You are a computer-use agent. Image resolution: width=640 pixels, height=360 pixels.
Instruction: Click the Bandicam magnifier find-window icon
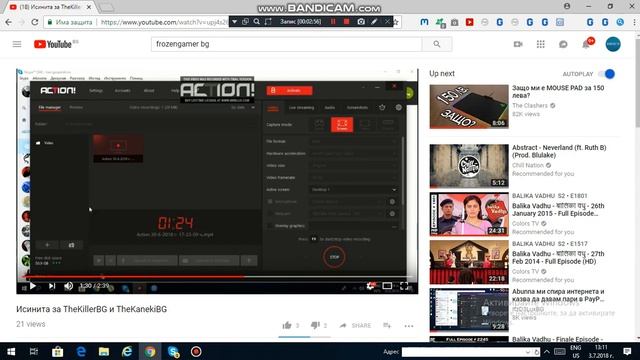256,22
